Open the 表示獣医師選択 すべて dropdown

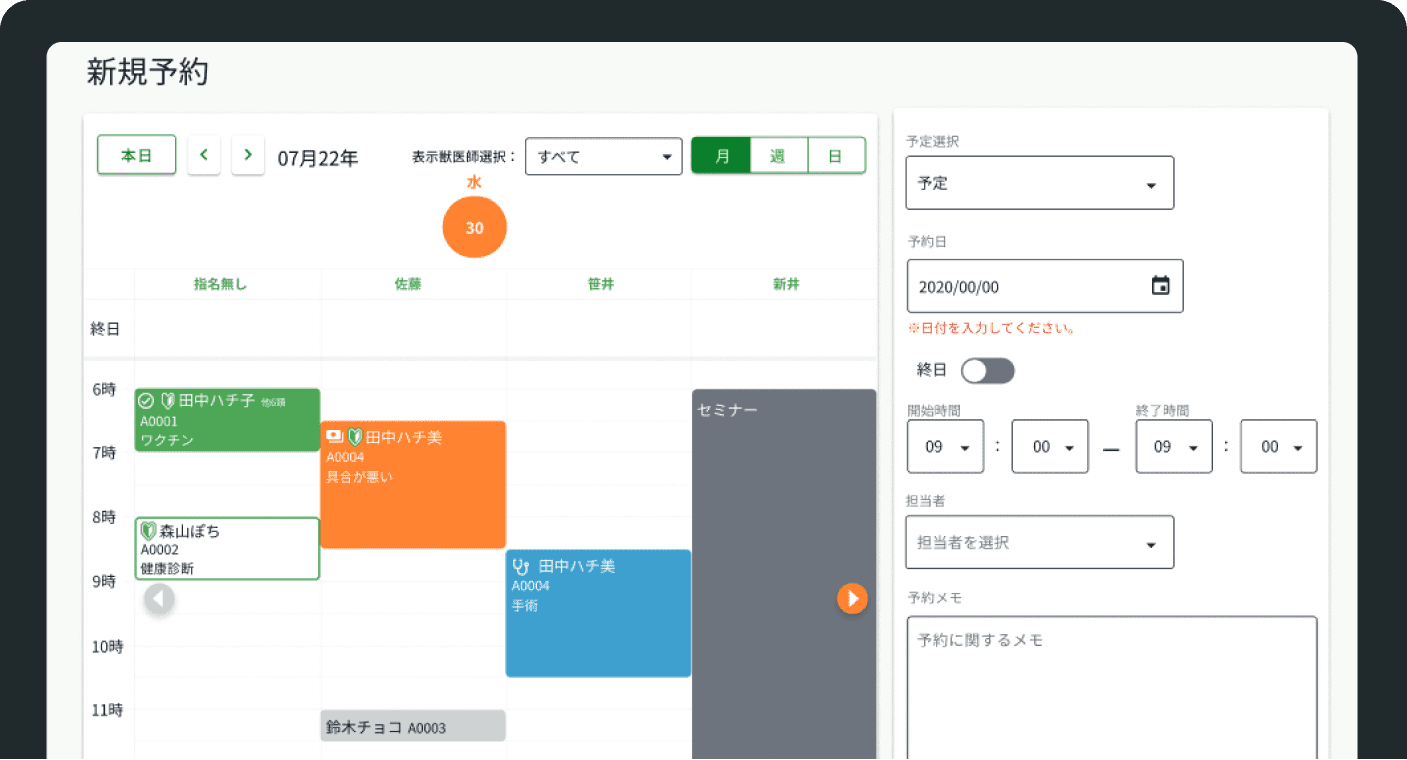(x=603, y=156)
